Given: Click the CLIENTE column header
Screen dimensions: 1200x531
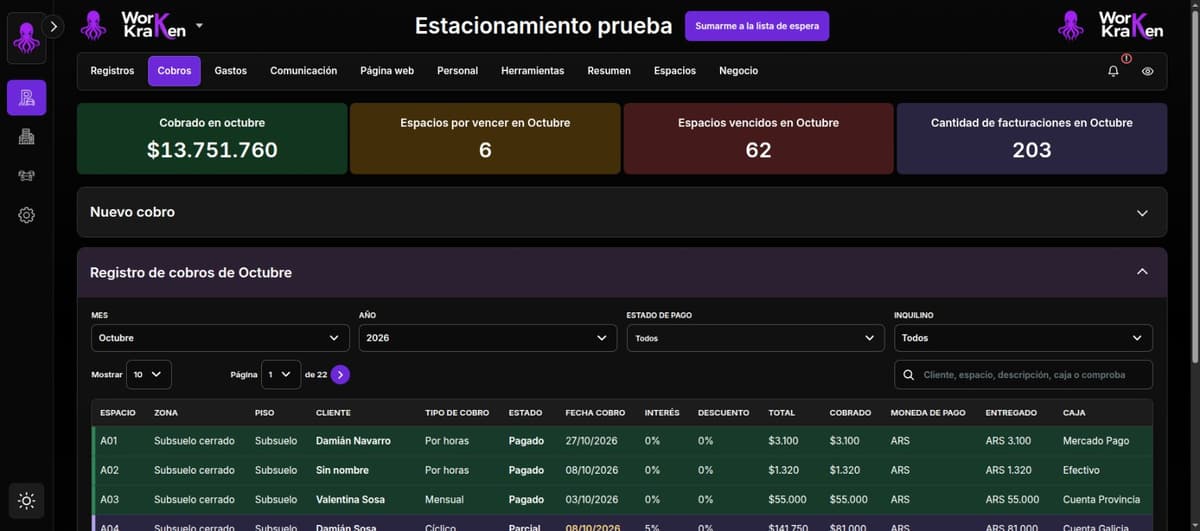Looking at the screenshot, I should coord(333,413).
